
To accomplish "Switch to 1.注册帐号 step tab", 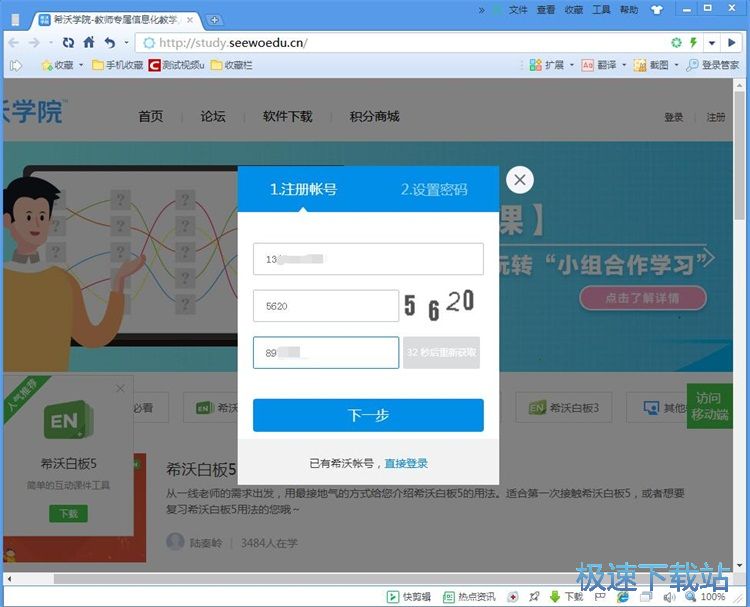I will point(303,189).
